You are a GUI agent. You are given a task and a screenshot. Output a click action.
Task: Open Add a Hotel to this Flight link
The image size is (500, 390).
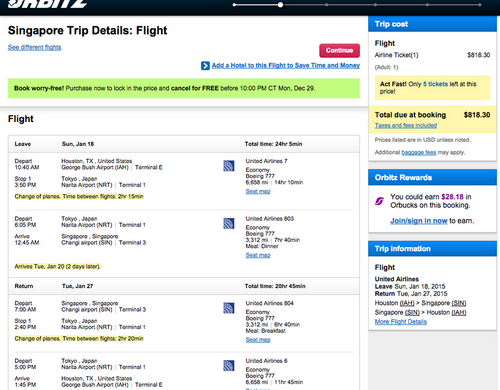[286, 65]
